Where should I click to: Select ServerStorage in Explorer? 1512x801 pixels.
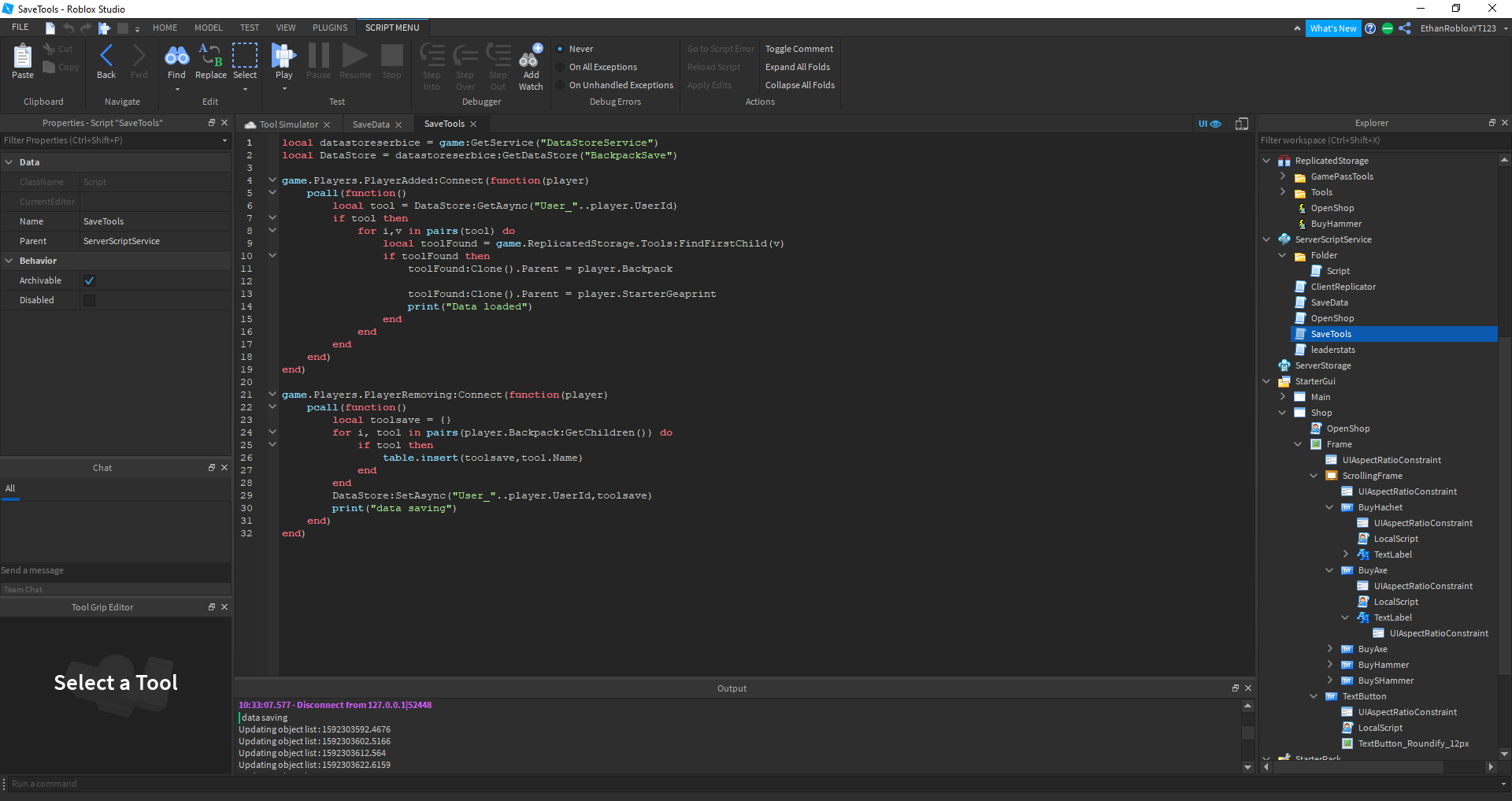point(1323,365)
